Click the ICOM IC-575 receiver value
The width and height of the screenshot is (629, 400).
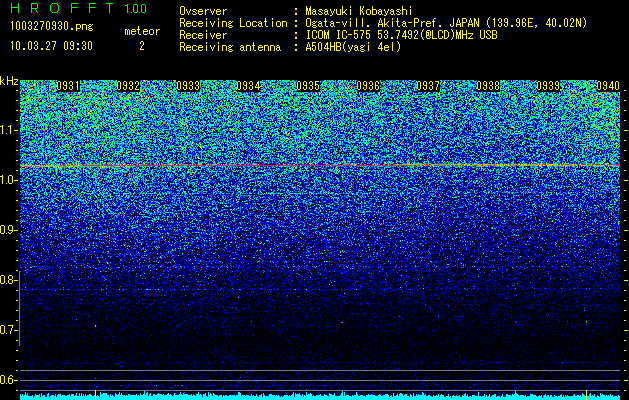click(401, 35)
